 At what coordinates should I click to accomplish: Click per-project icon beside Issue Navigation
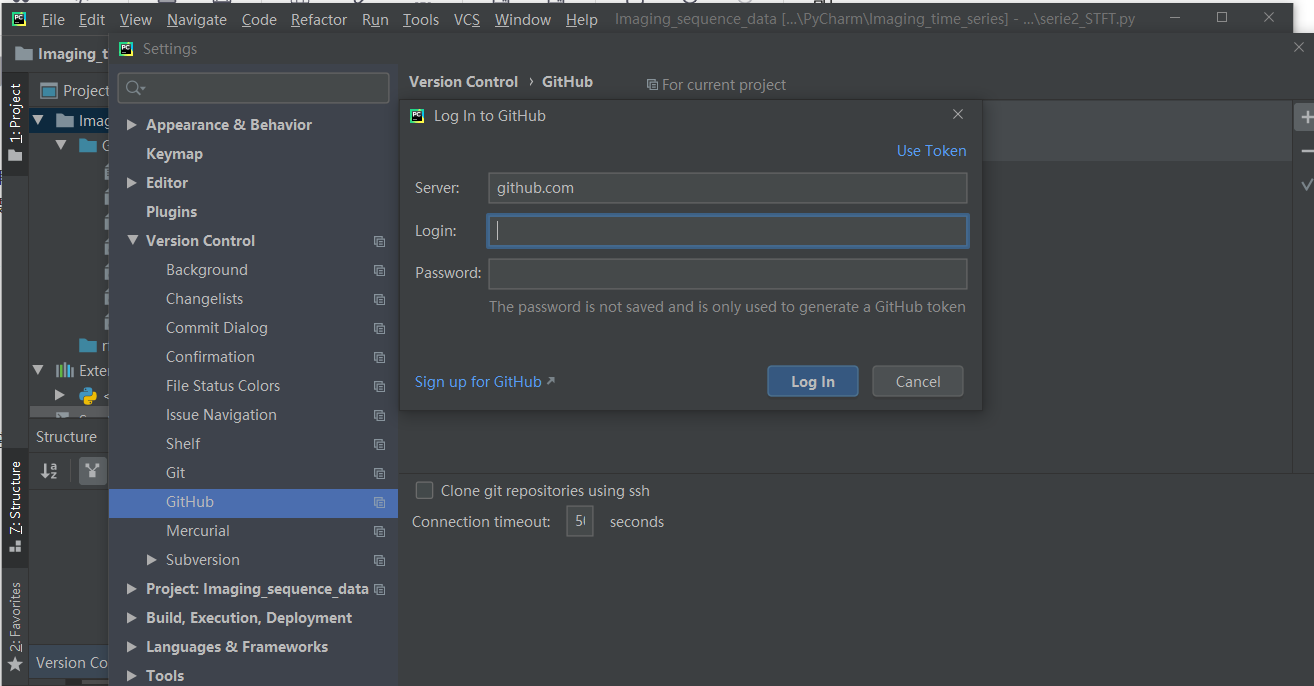coord(379,415)
